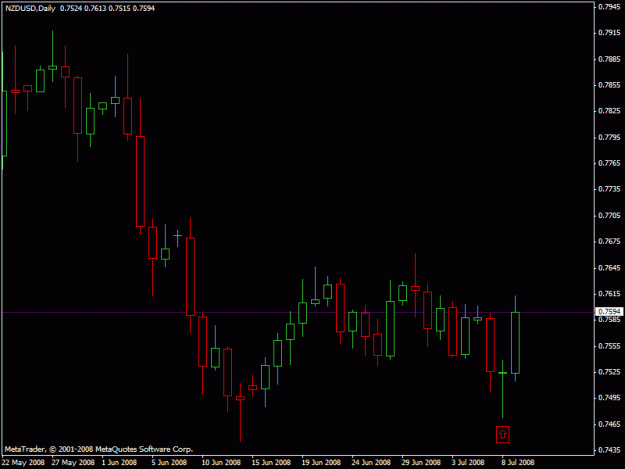This screenshot has height=469, width=625.
Task: Click the NZDUSD,Daily chart title
Action: [x=30, y=8]
